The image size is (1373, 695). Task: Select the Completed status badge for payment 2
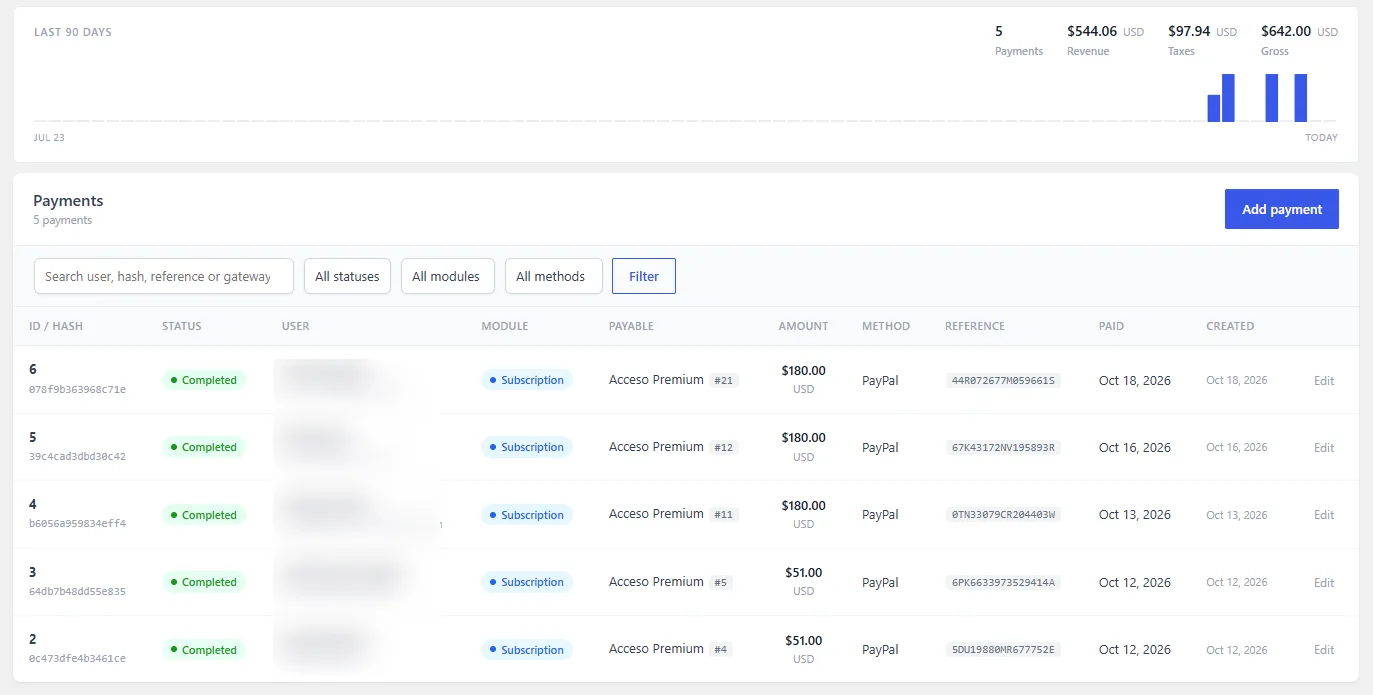click(204, 650)
